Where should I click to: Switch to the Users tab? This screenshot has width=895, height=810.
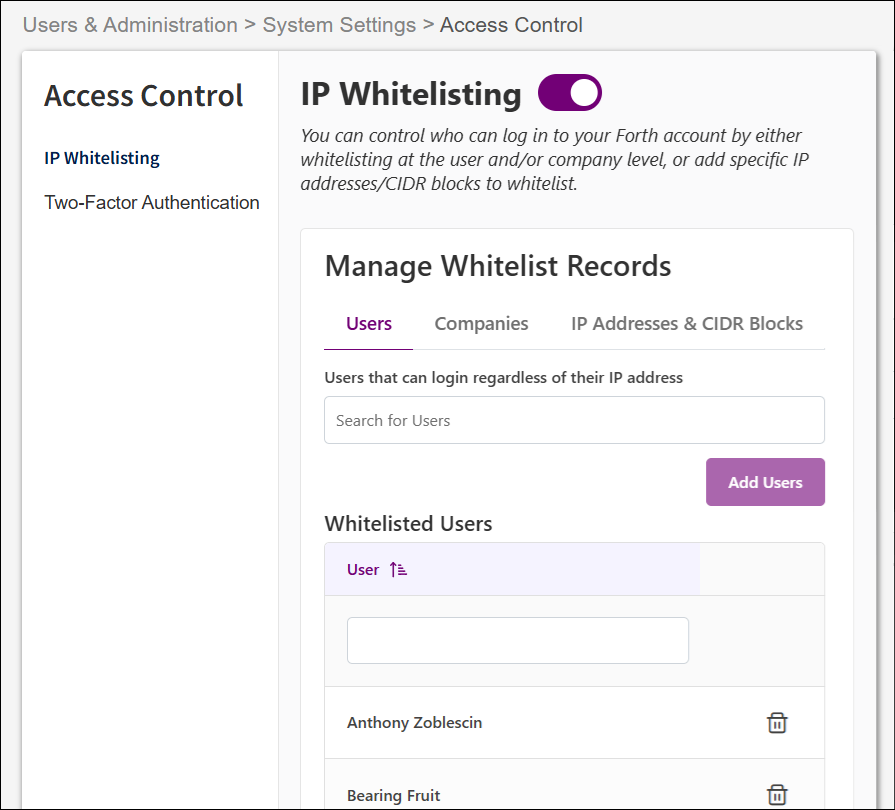(x=369, y=324)
